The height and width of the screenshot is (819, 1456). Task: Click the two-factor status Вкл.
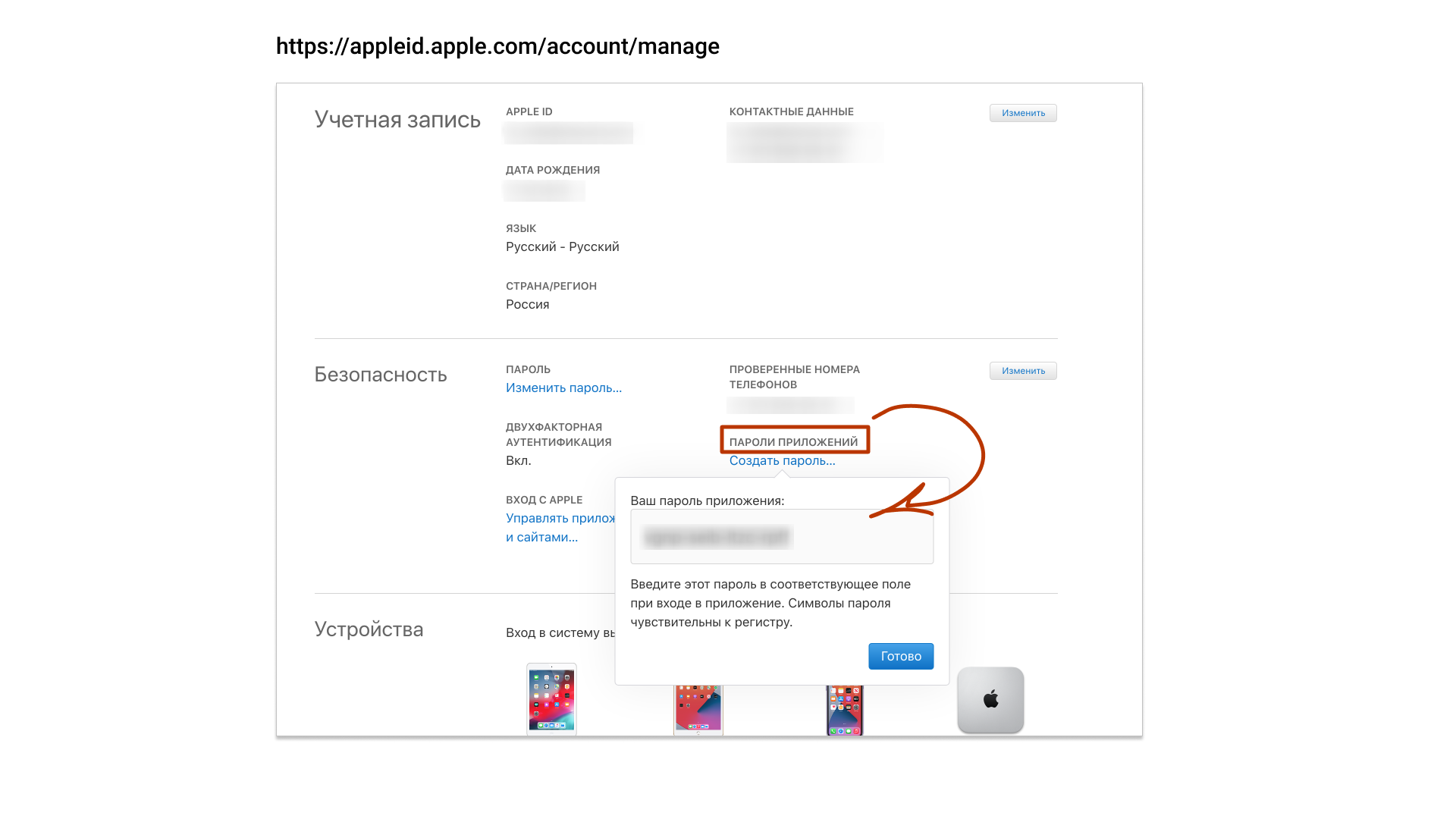pos(519,460)
